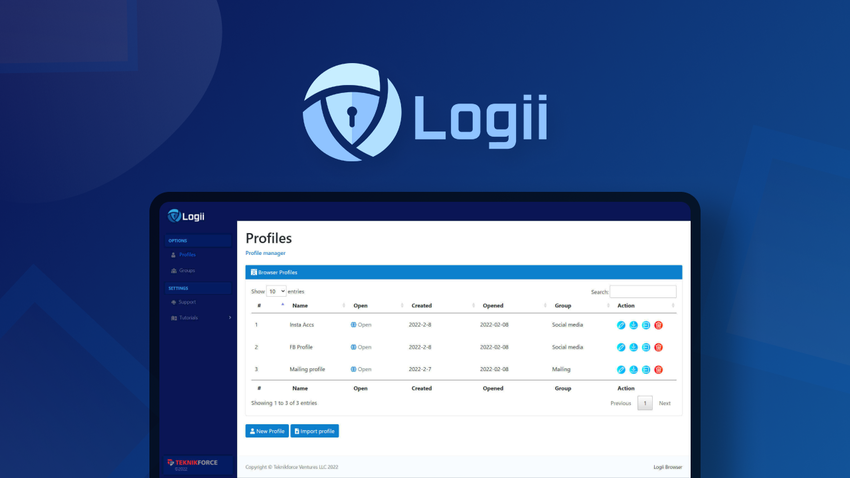Click the 'FB Profile' name cell
Viewport: 850px width, 478px height.
pos(301,347)
